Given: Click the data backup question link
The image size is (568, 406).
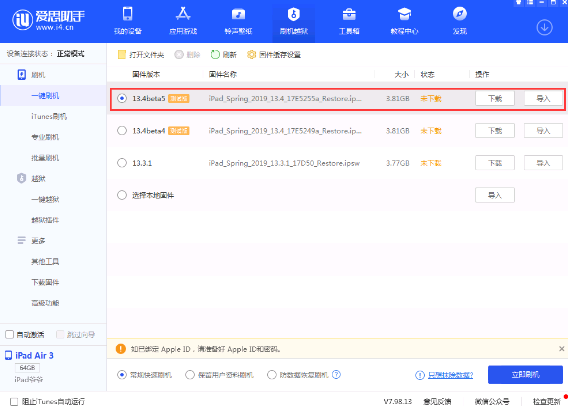Looking at the screenshot, I should [450, 375].
